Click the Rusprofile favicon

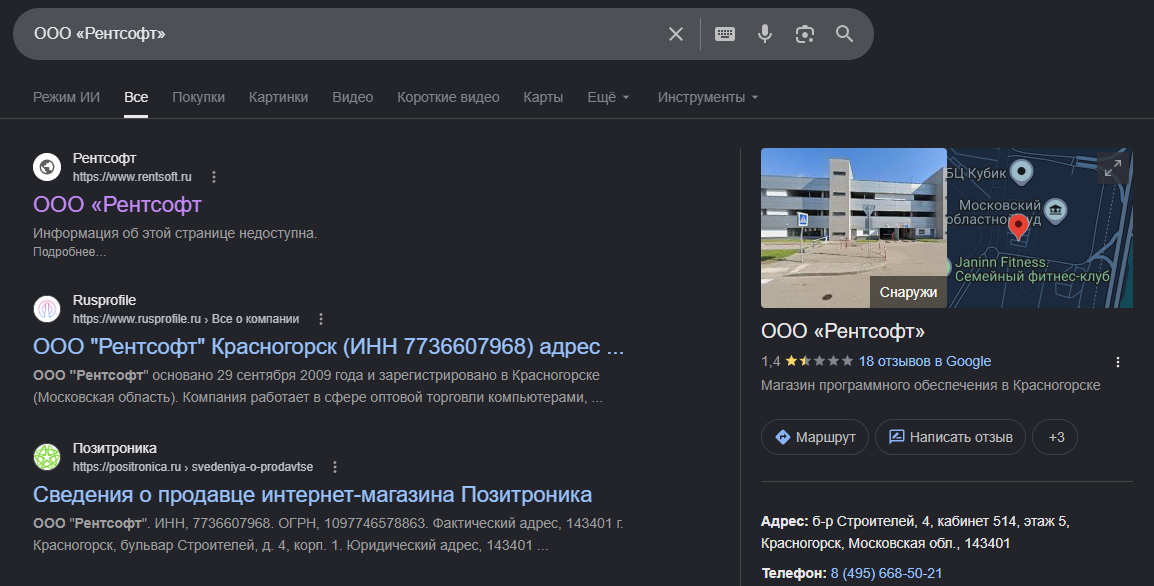47,309
